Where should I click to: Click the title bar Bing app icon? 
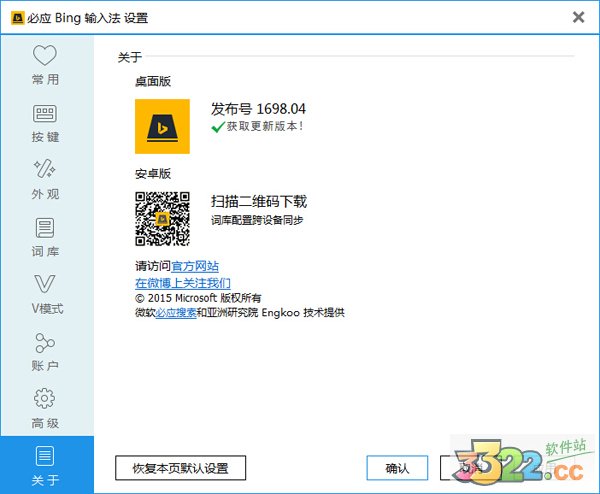17,18
